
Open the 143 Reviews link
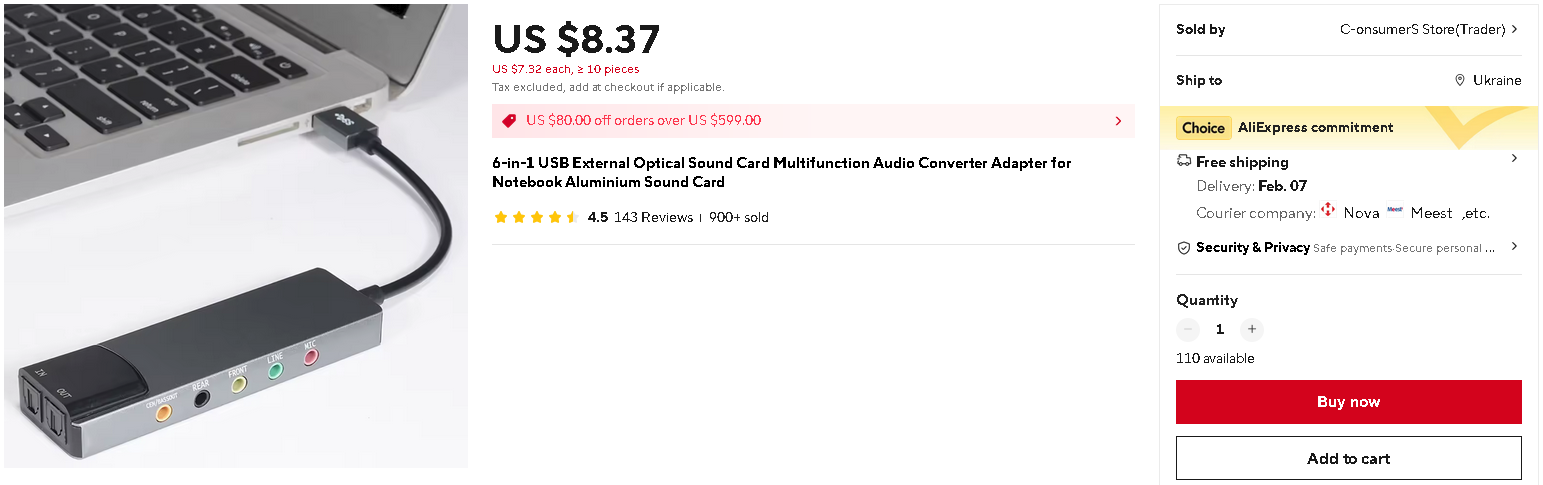[x=653, y=217]
